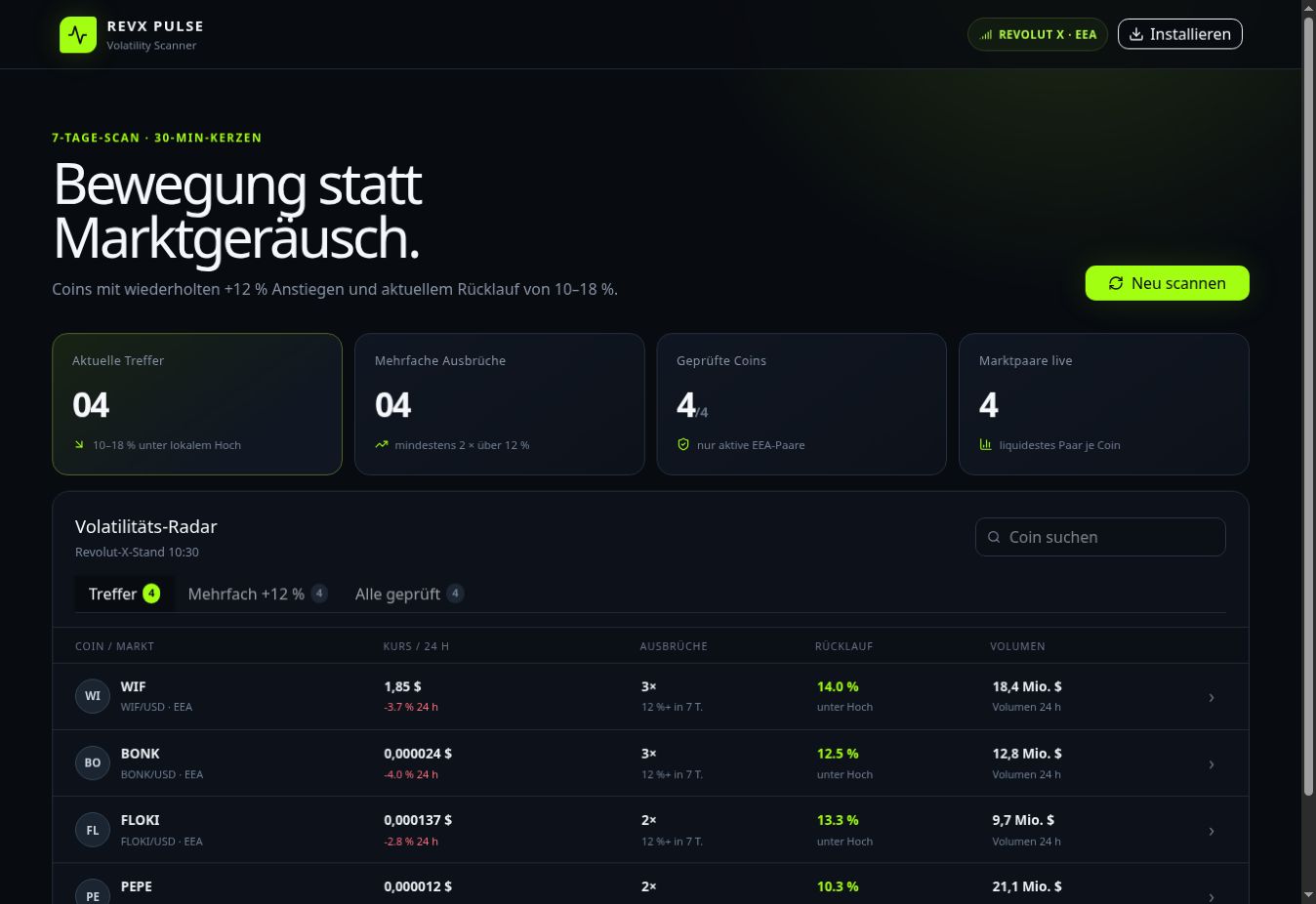
Task: Start a new scan with Neu scannen
Action: point(1167,283)
